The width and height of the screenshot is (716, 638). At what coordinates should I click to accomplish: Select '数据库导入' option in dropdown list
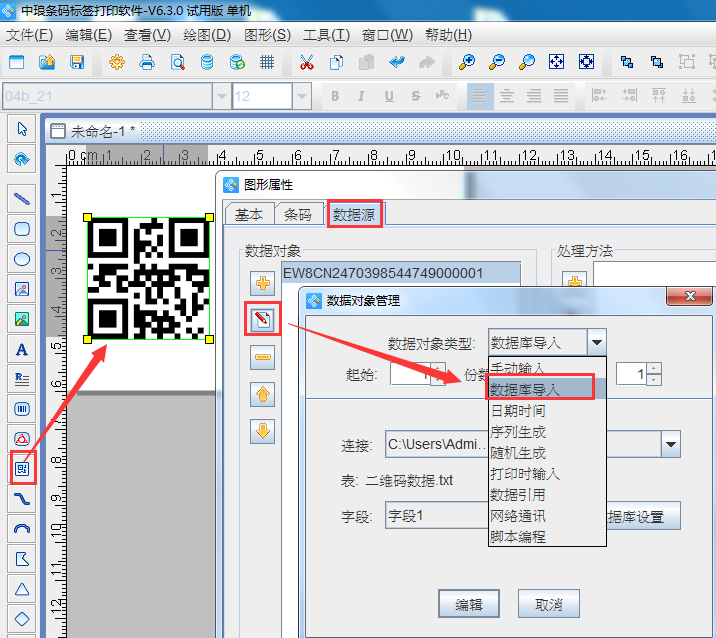(x=546, y=389)
